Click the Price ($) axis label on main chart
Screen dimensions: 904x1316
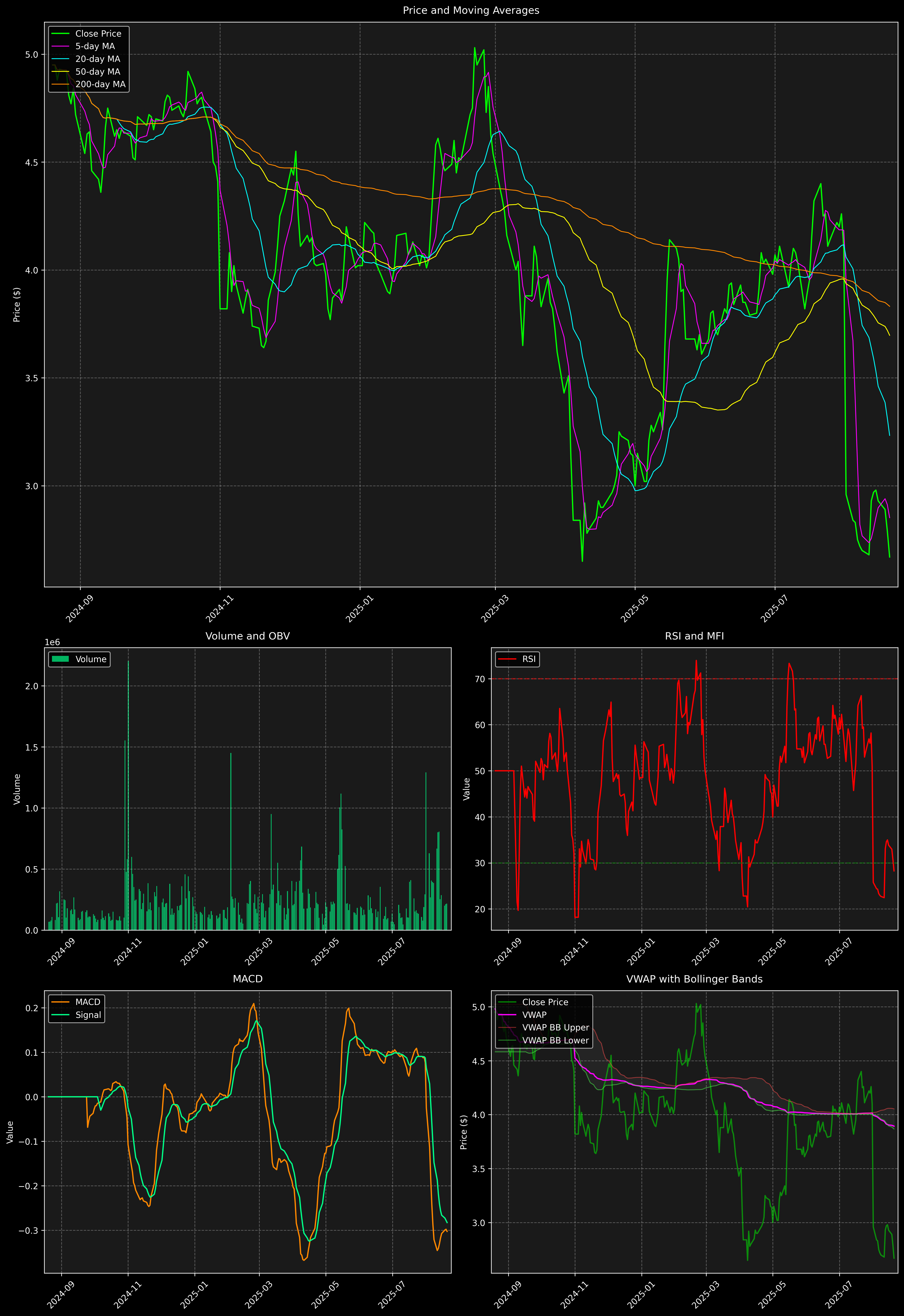click(17, 305)
